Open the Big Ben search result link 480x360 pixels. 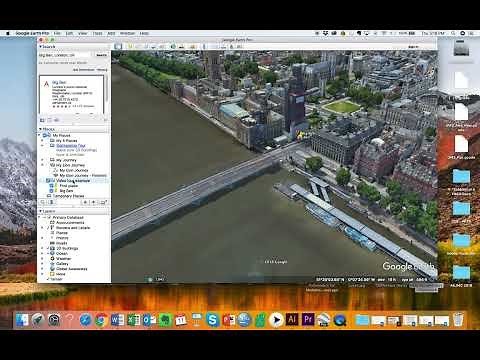pos(59,82)
